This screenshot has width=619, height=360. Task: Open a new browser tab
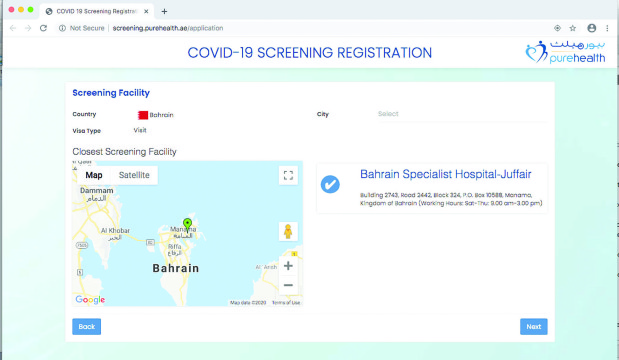[164, 11]
